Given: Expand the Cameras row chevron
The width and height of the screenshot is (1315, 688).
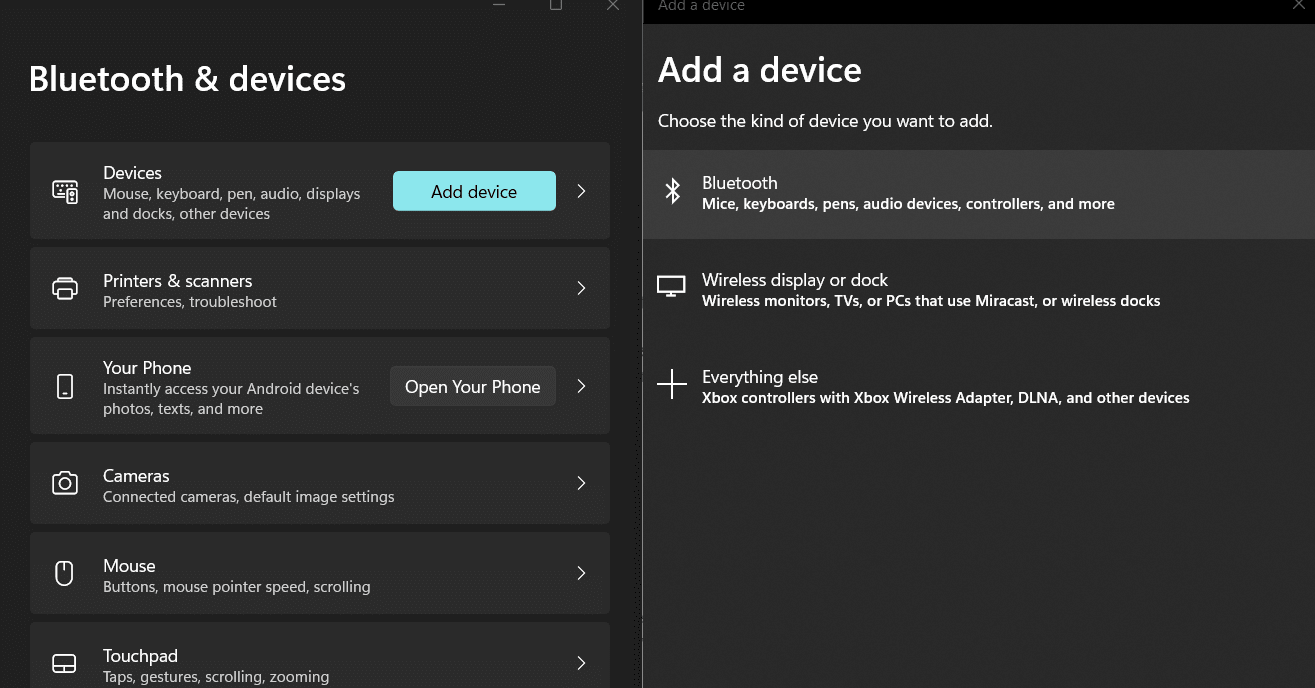Looking at the screenshot, I should coord(581,483).
